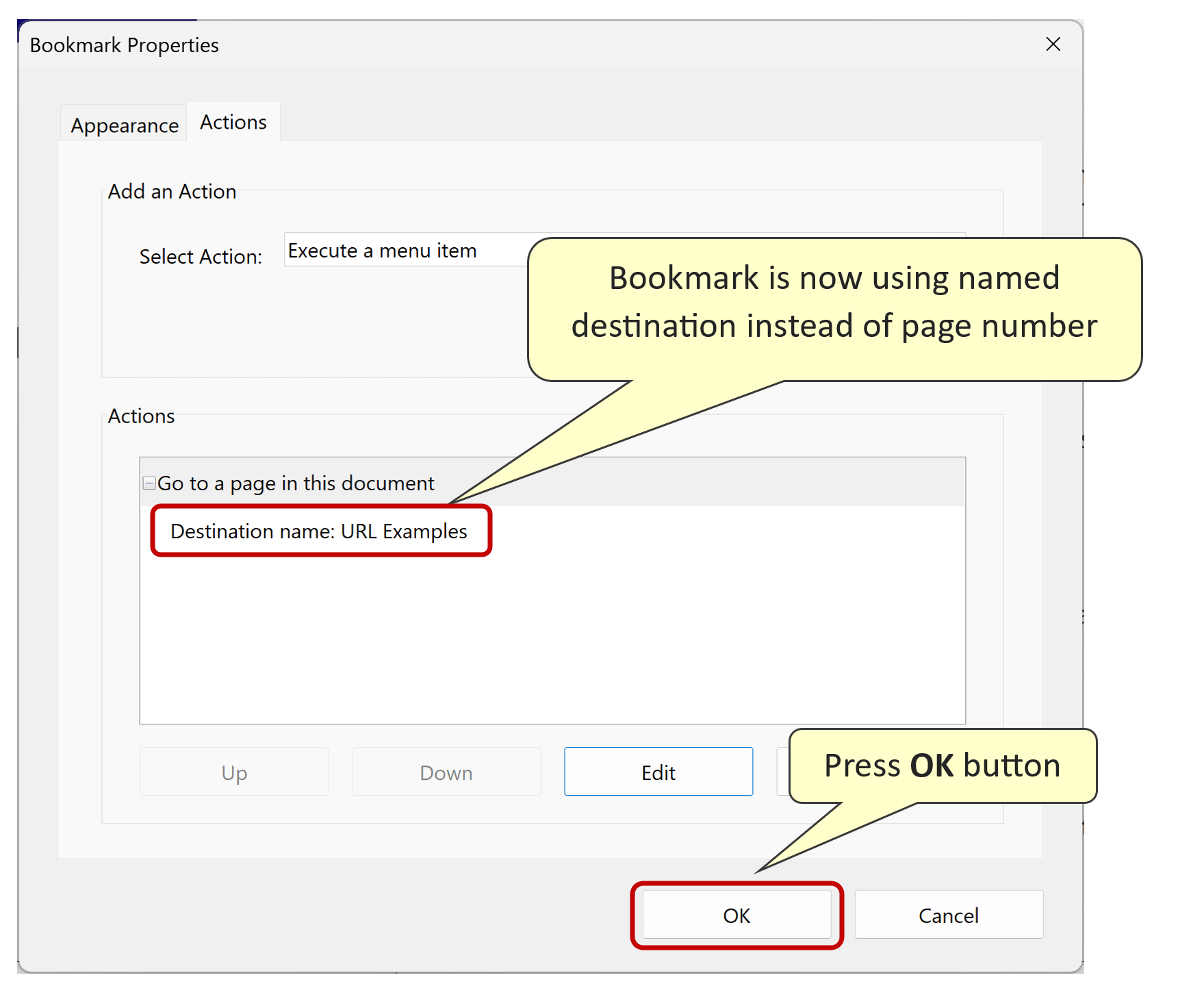Viewport: 1204px width, 997px height.
Task: Click the Actions group heading above the list
Action: pyautogui.click(x=141, y=416)
